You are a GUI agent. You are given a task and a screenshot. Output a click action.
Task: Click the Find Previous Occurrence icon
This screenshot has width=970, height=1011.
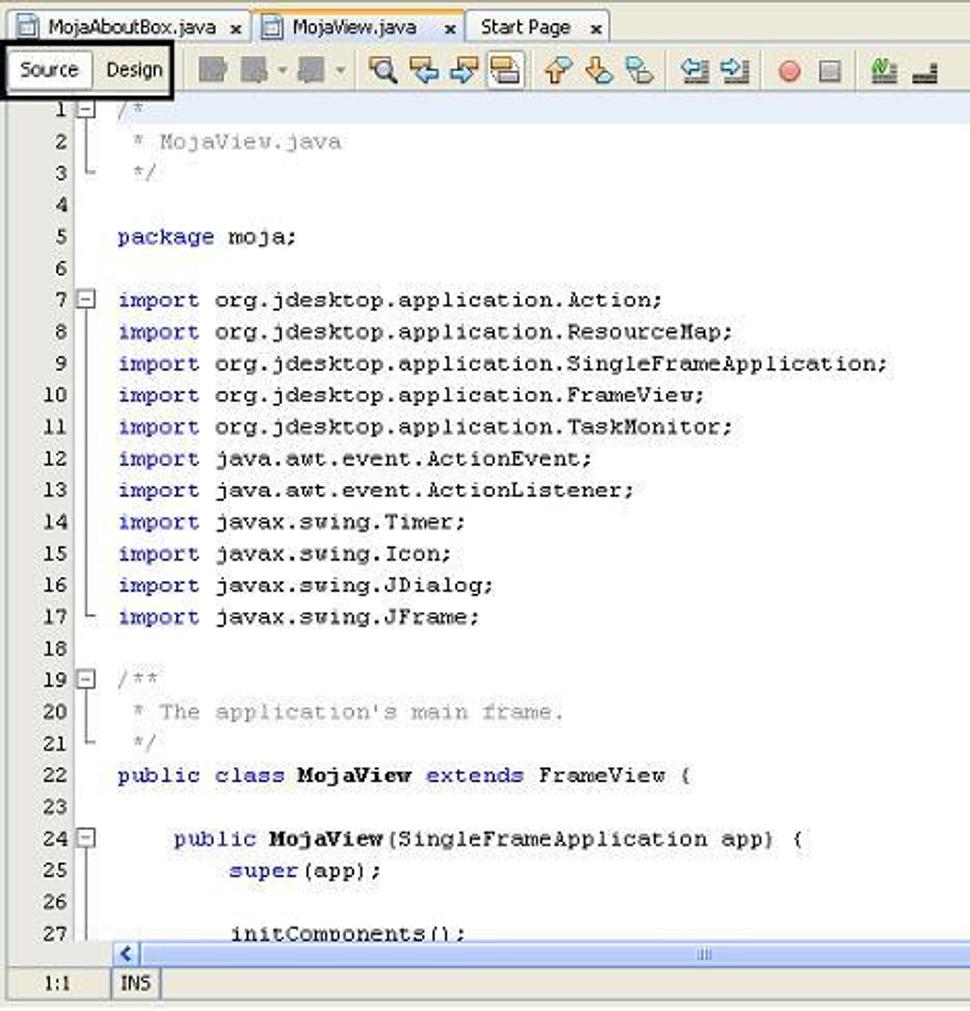[424, 70]
